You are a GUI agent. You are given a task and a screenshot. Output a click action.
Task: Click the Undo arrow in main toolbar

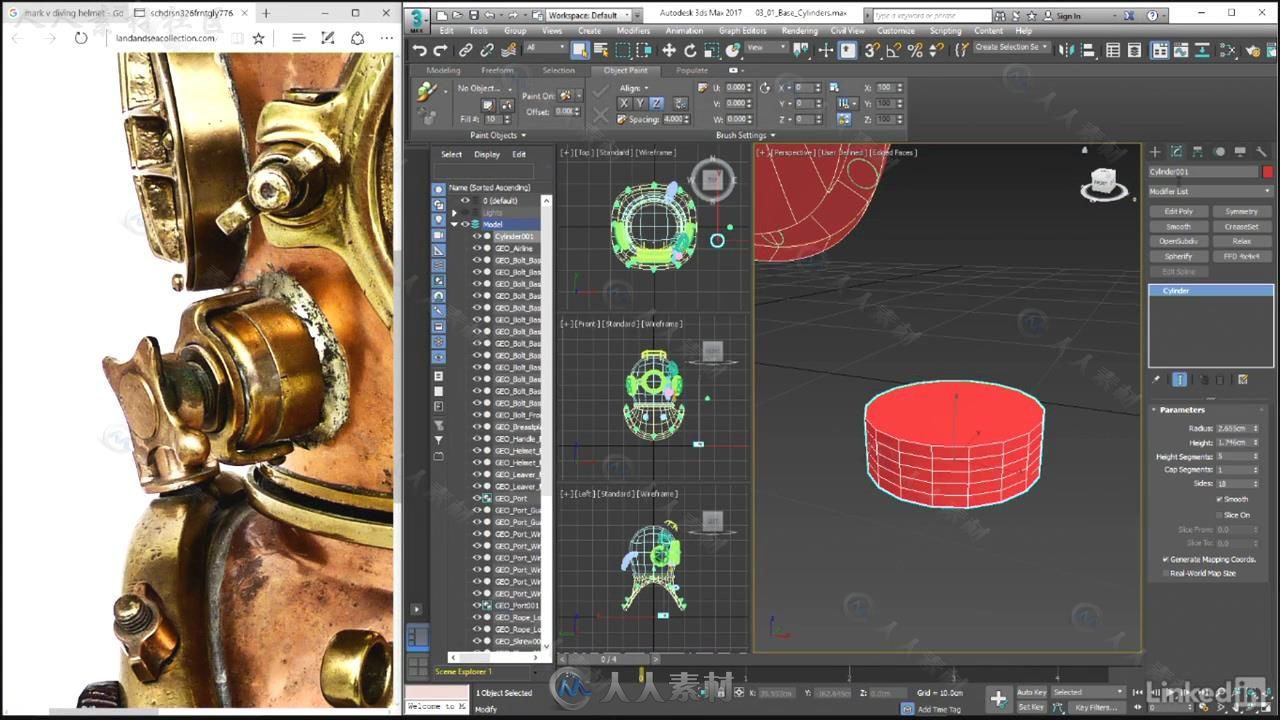420,50
